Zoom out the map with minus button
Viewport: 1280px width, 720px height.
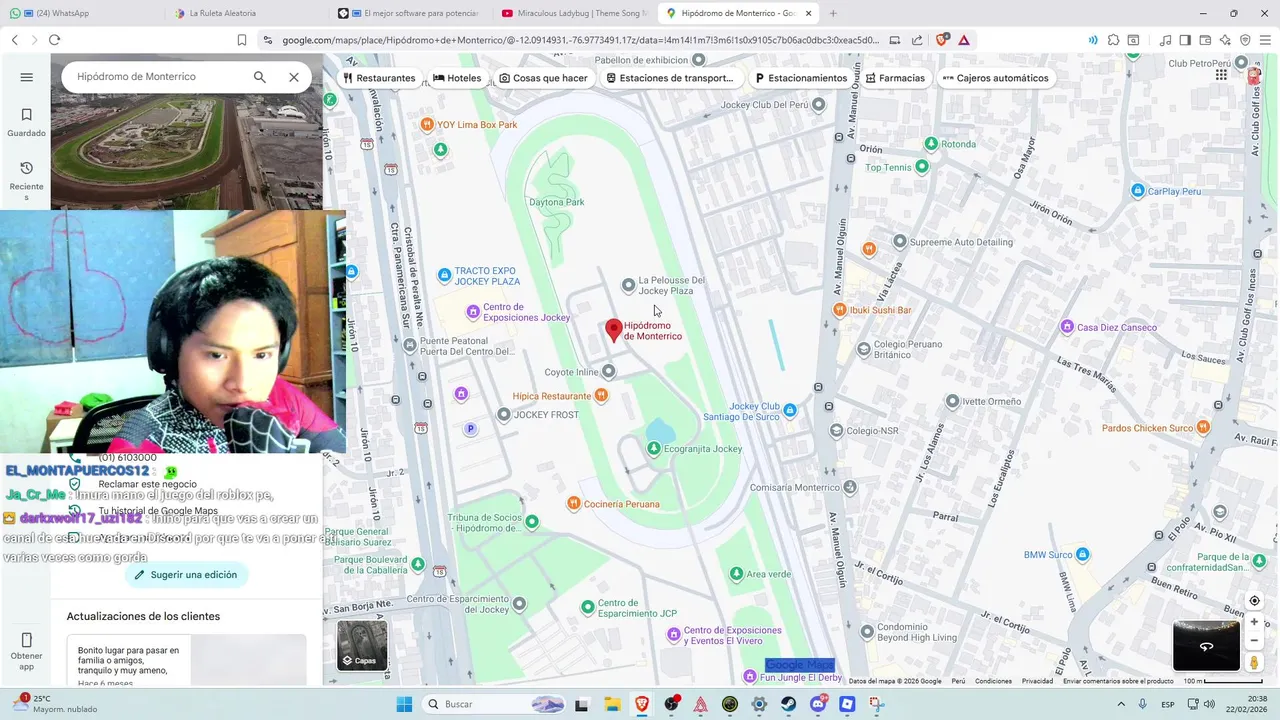[x=1254, y=641]
